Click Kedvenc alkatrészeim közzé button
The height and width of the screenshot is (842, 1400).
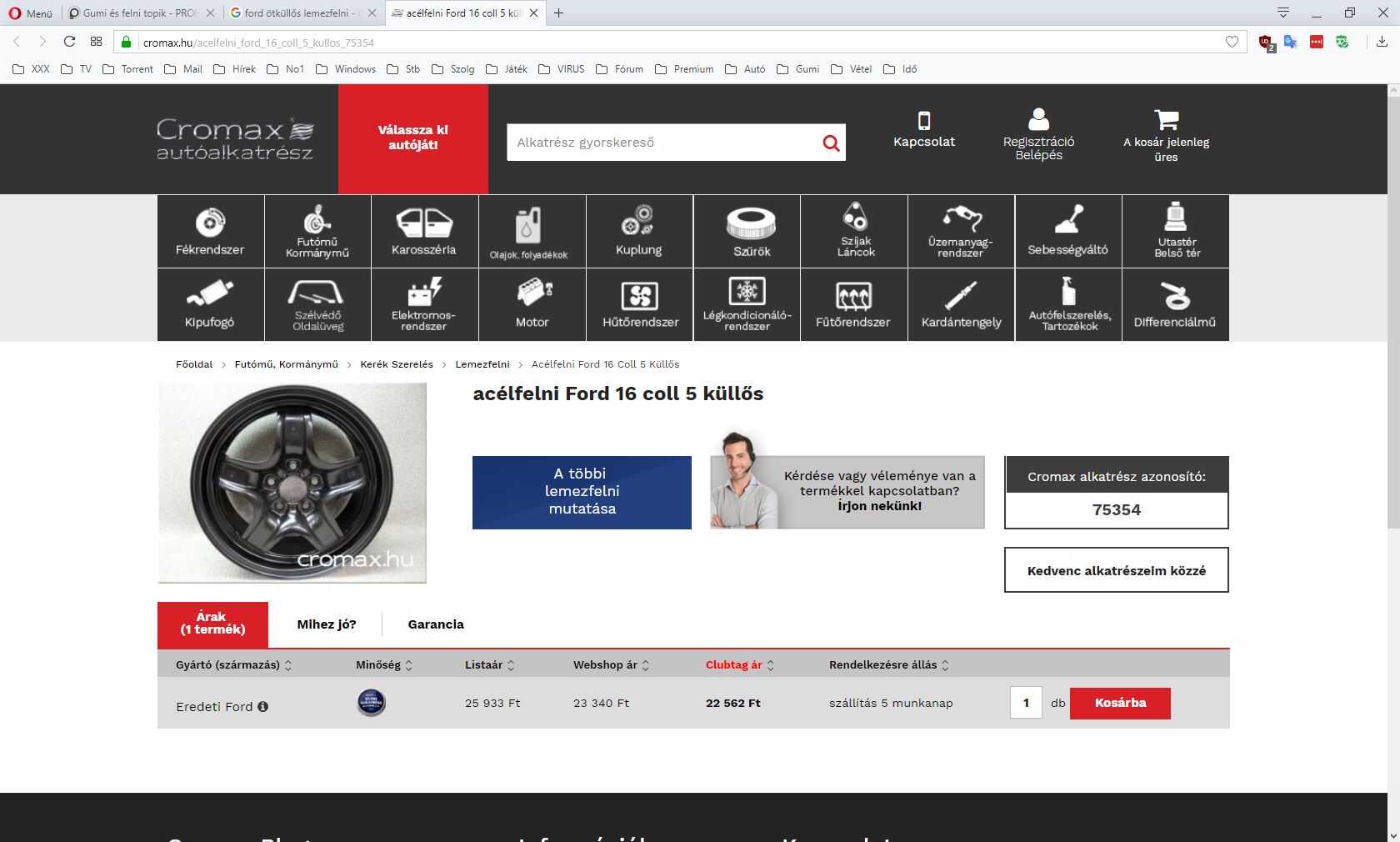[x=1117, y=570]
